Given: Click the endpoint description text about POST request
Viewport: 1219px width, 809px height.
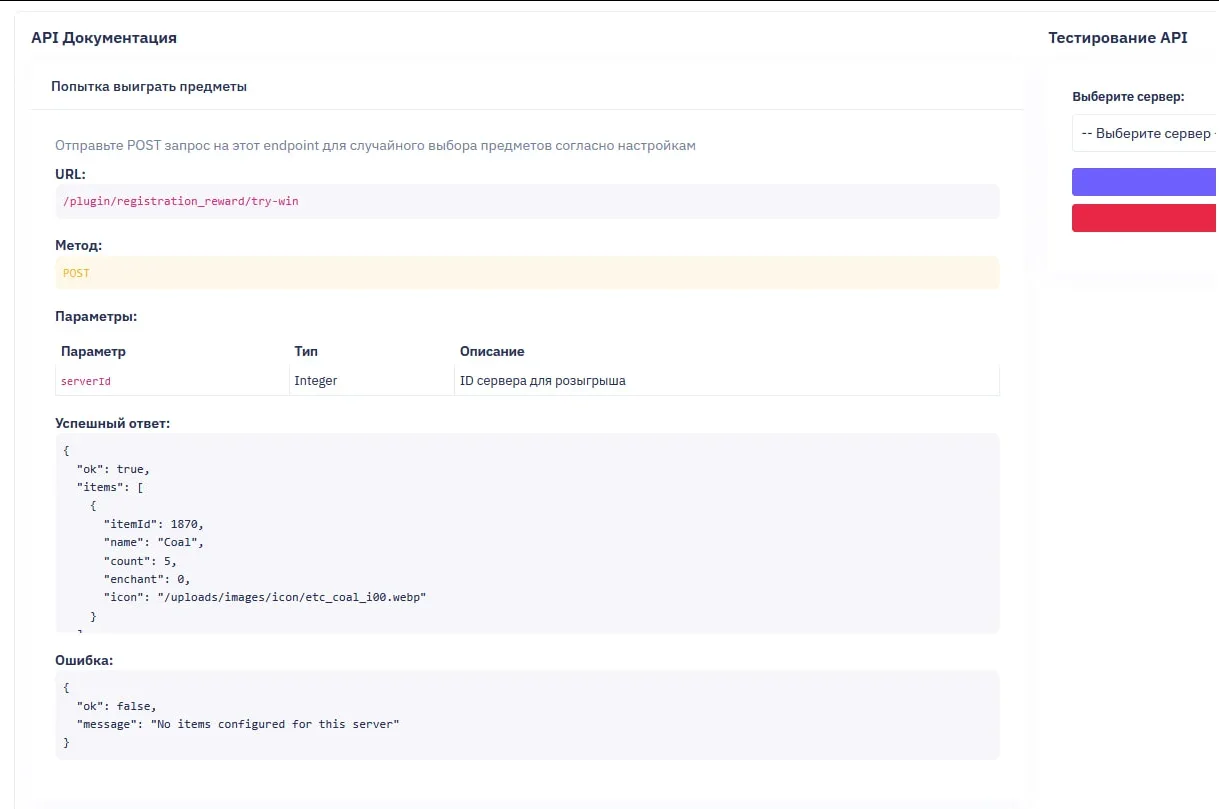Looking at the screenshot, I should point(375,146).
